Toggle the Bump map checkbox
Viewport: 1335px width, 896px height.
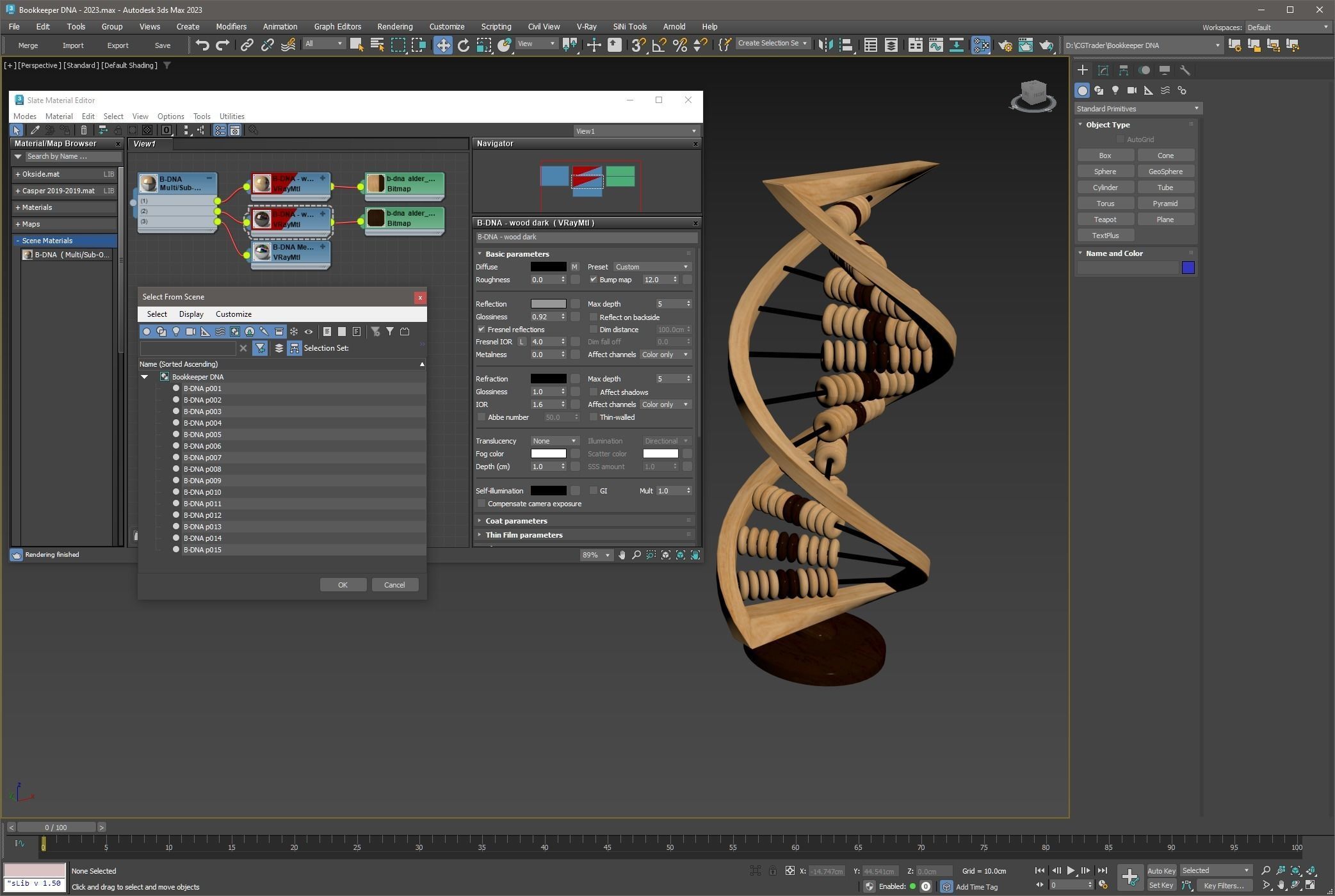point(593,280)
